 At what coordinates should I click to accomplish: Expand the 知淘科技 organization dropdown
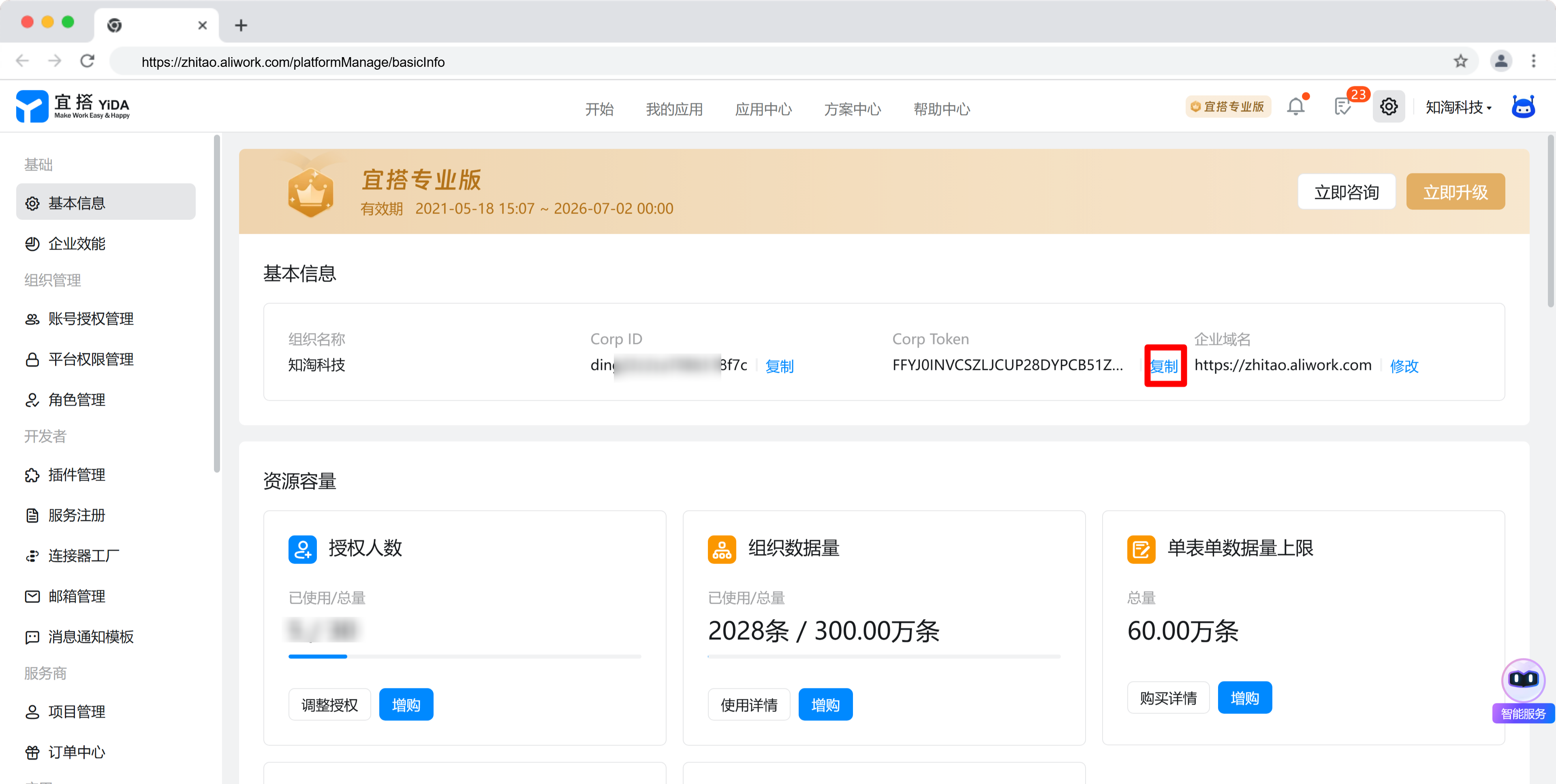point(1459,107)
